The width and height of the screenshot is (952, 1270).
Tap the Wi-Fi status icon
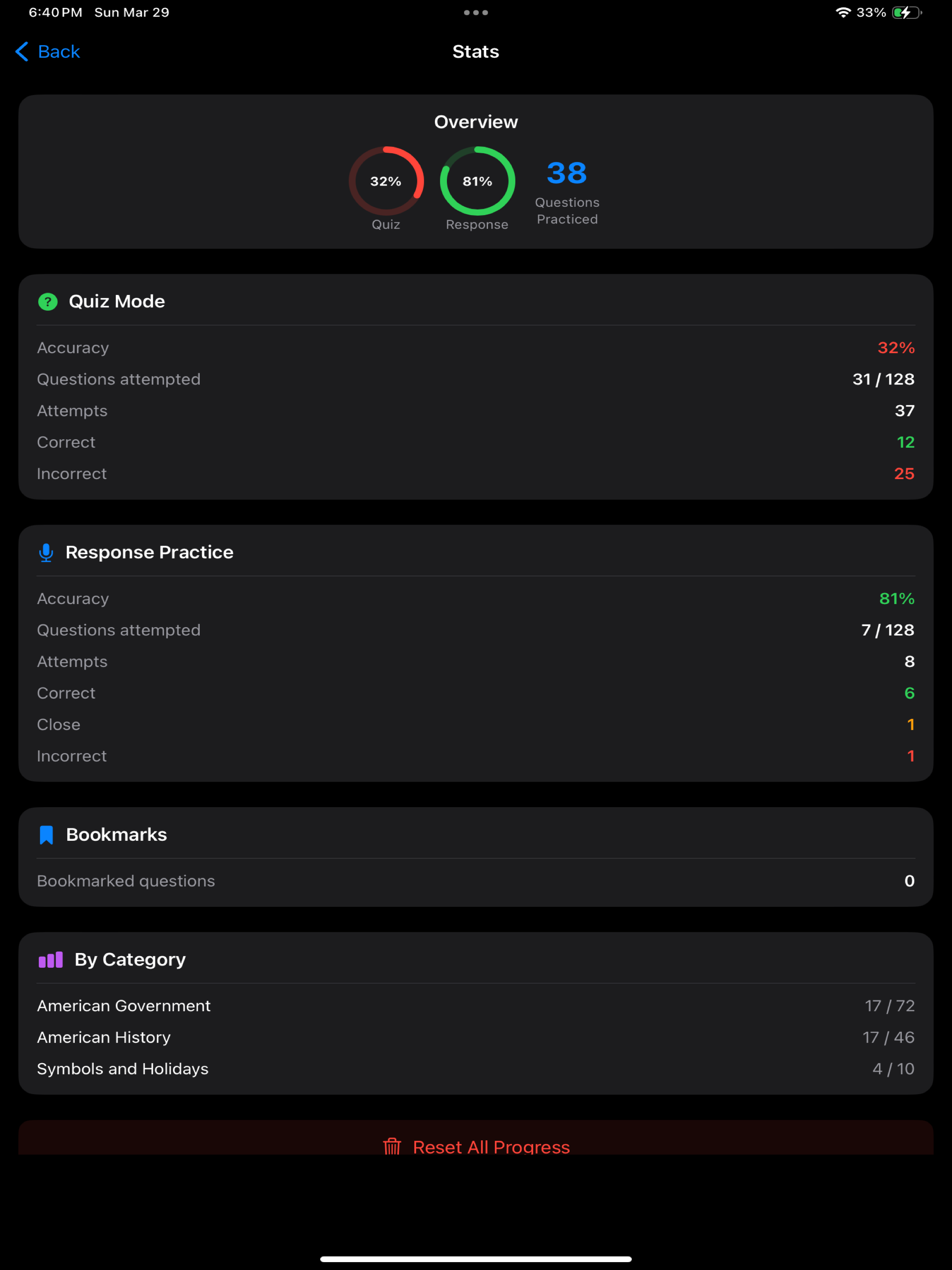pyautogui.click(x=843, y=12)
